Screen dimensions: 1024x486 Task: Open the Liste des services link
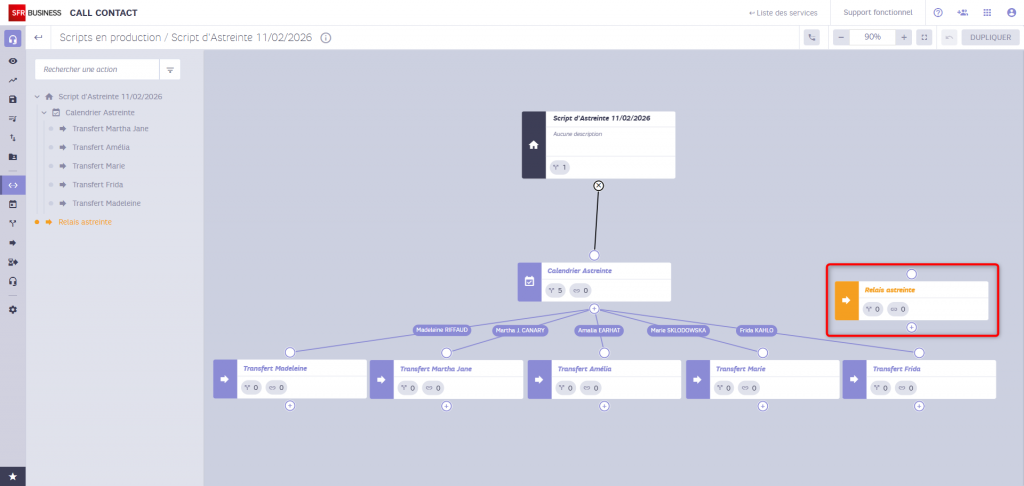[783, 13]
